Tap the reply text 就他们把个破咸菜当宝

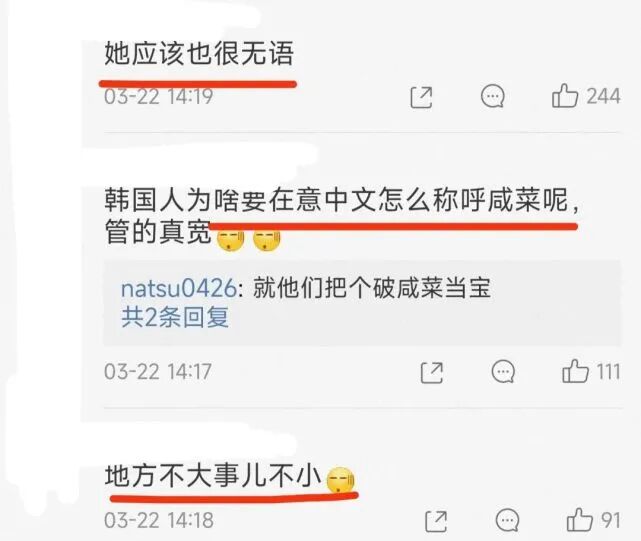click(x=372, y=288)
